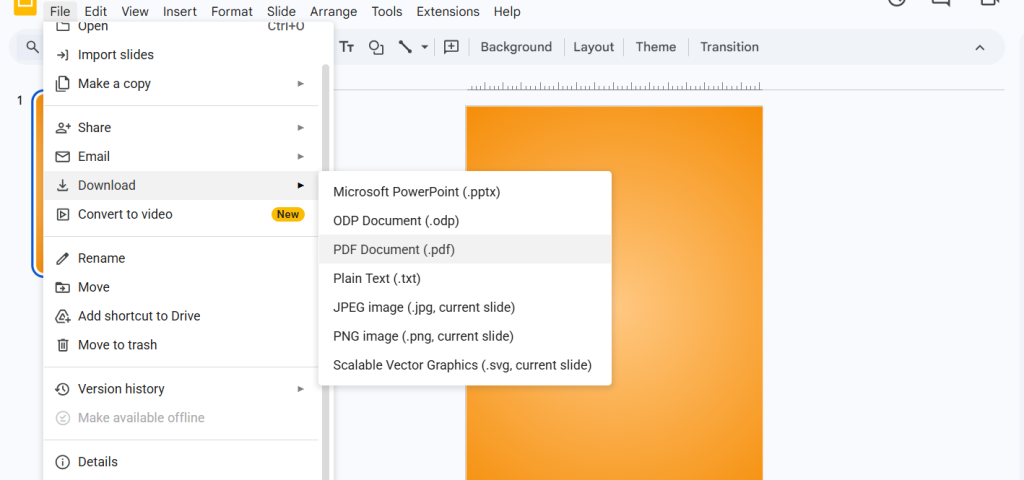This screenshot has height=480, width=1024.
Task: Expand the Email submenu arrow
Action: tap(300, 157)
